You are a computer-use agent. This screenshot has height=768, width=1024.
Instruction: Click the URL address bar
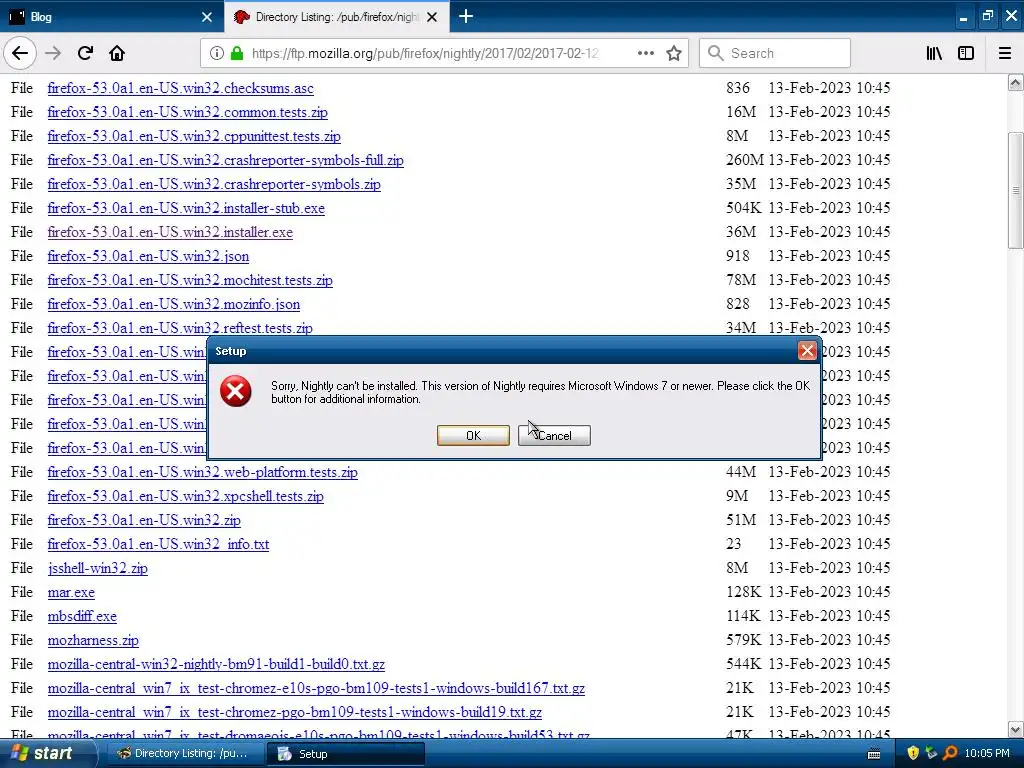pos(424,53)
